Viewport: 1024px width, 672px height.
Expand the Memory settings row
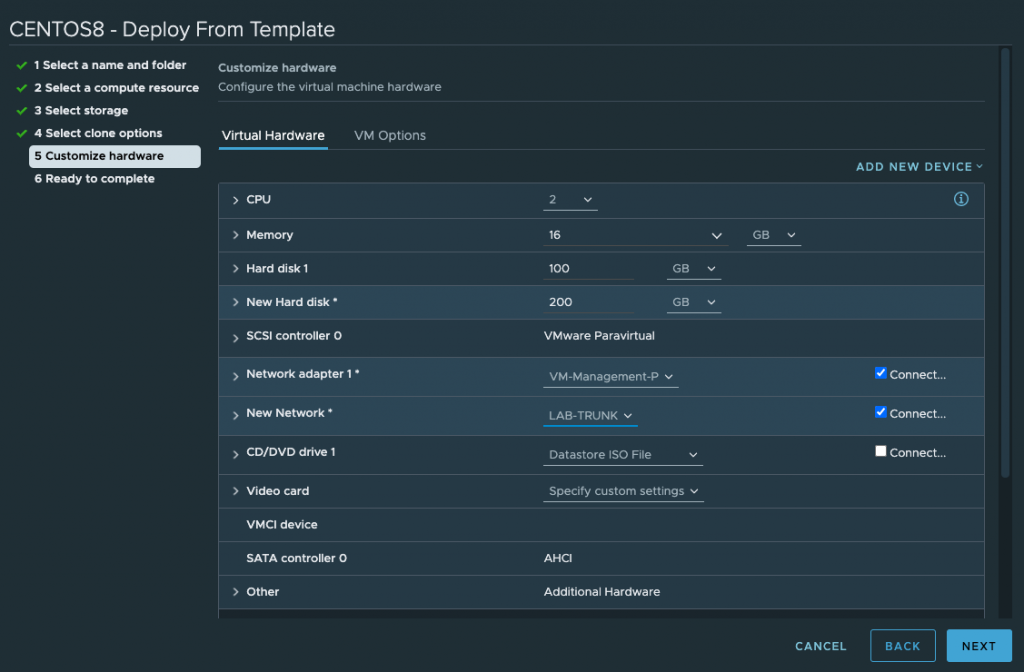tap(235, 235)
